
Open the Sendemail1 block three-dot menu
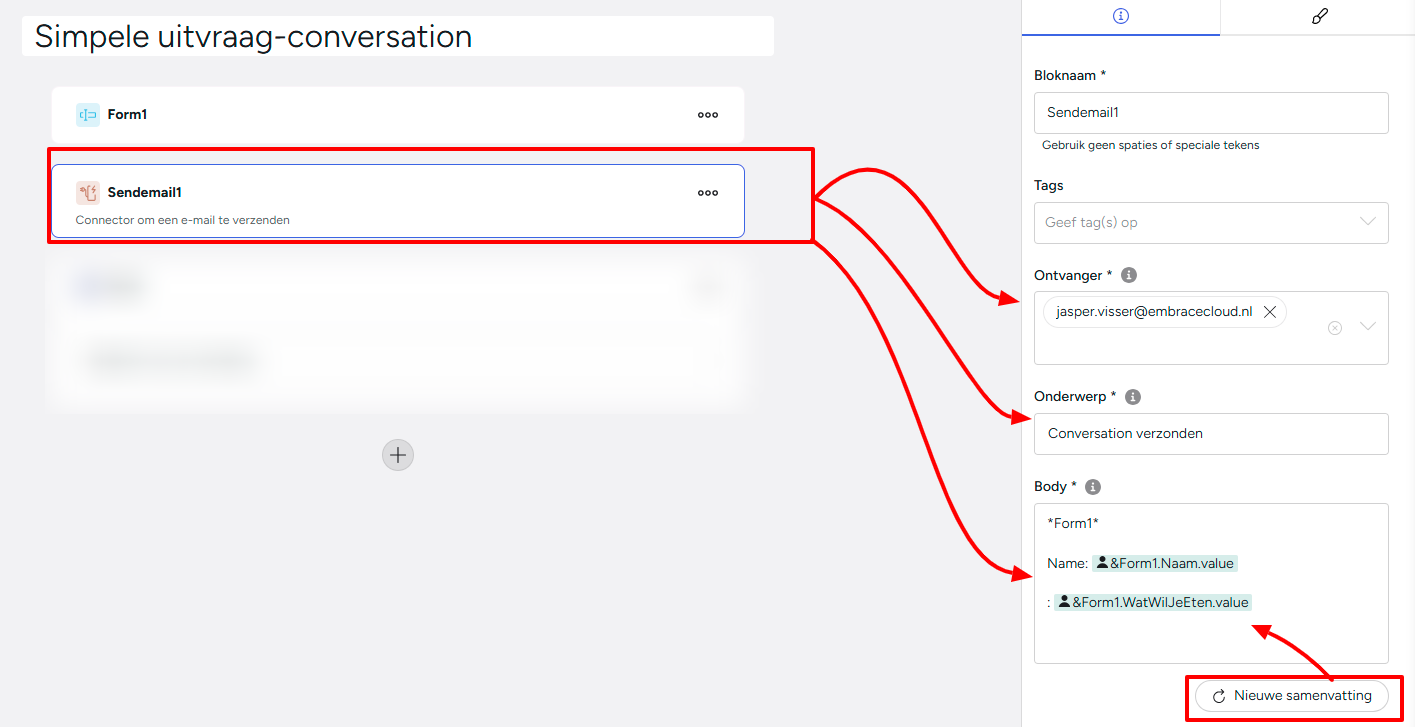click(x=708, y=193)
